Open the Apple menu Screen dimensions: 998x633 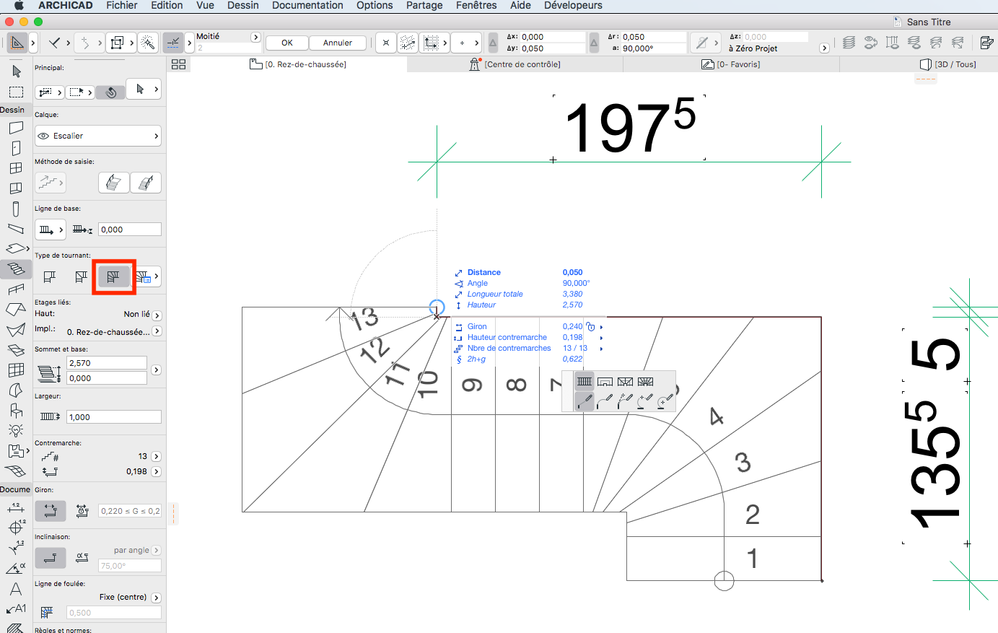[x=19, y=6]
